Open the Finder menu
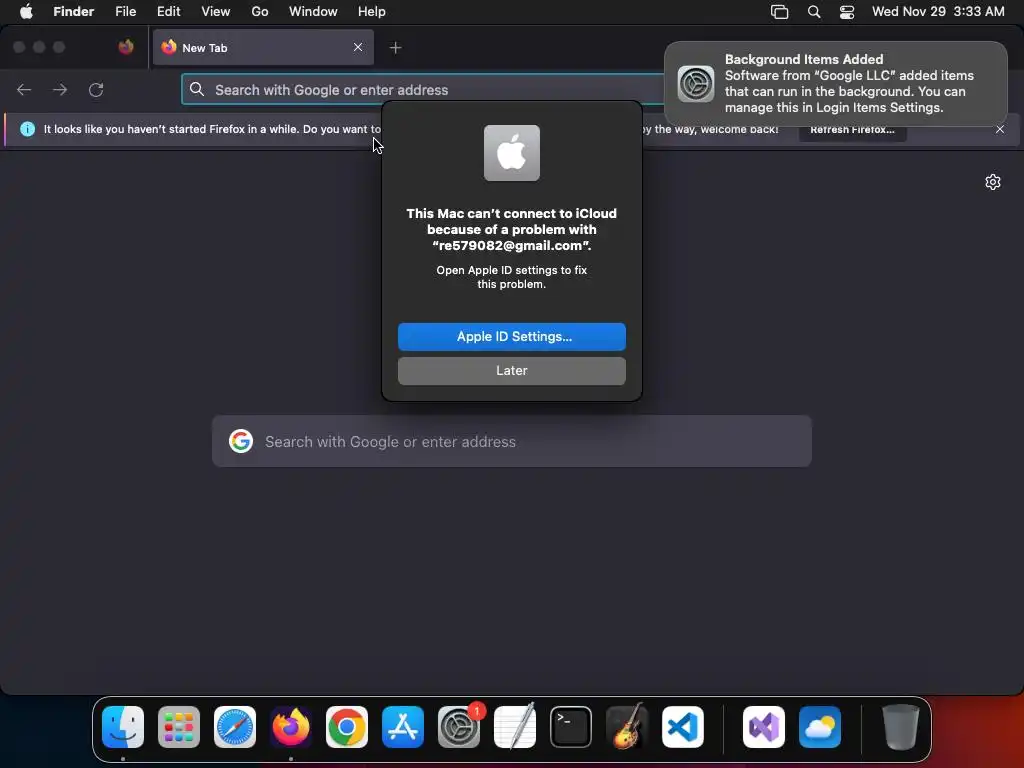The height and width of the screenshot is (768, 1024). coord(73,11)
